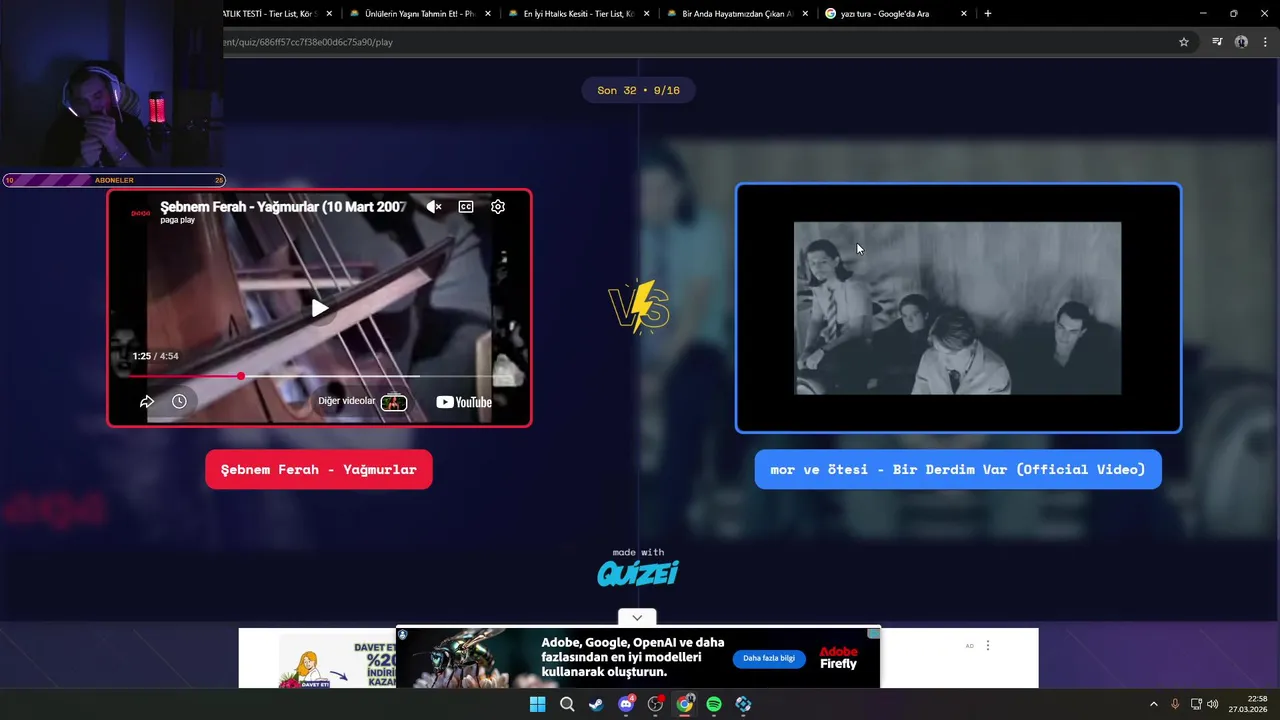Play the Şebnem Ferah video
The height and width of the screenshot is (720, 1280).
click(x=320, y=308)
